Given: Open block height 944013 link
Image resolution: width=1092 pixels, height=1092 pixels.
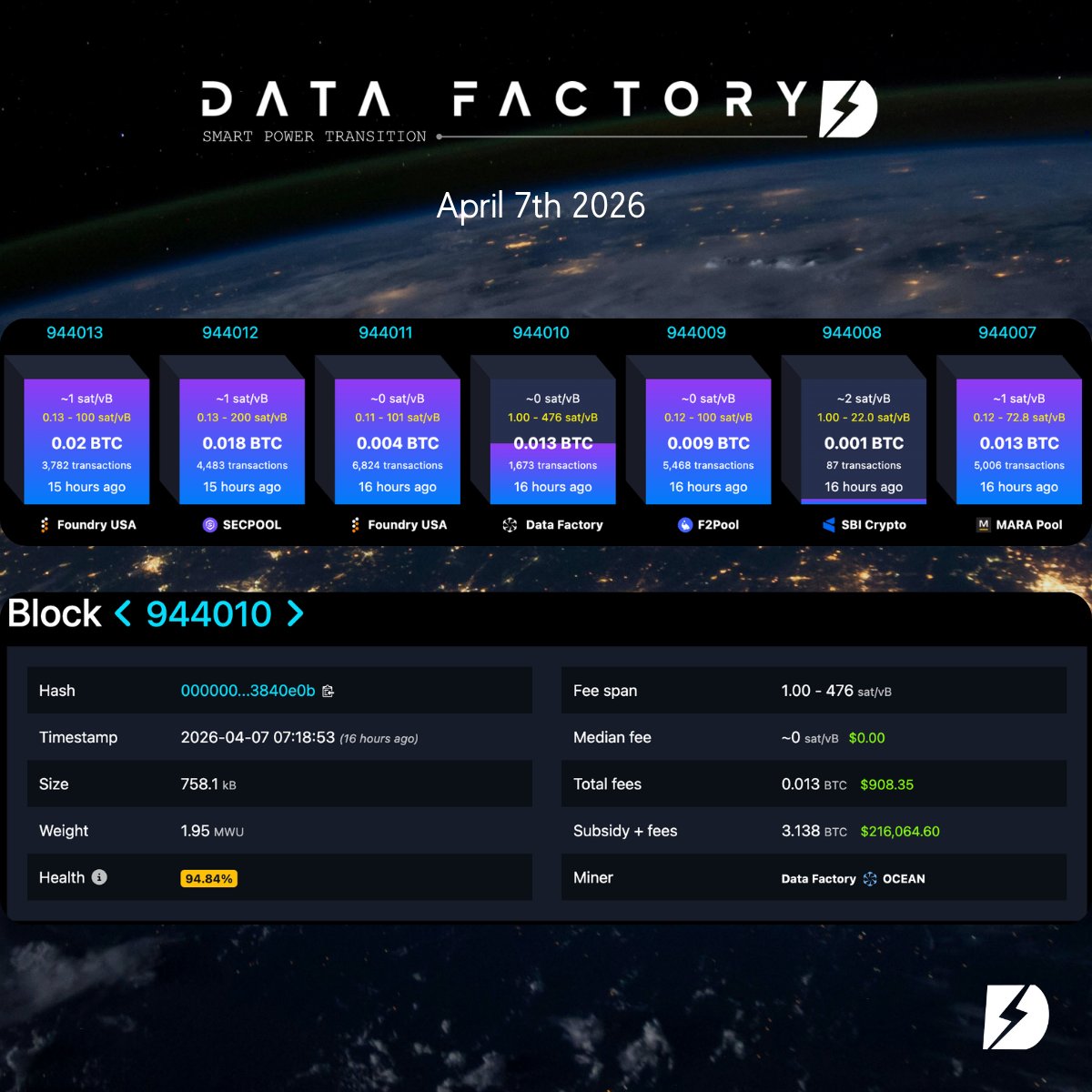Looking at the screenshot, I should [x=75, y=333].
